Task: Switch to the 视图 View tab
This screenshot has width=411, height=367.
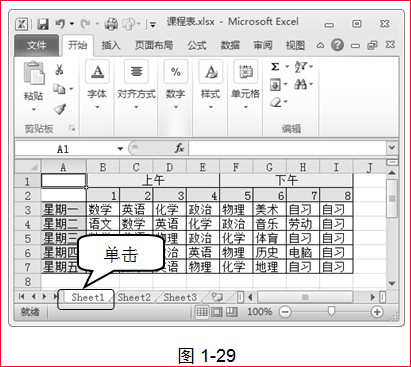Action: 295,45
